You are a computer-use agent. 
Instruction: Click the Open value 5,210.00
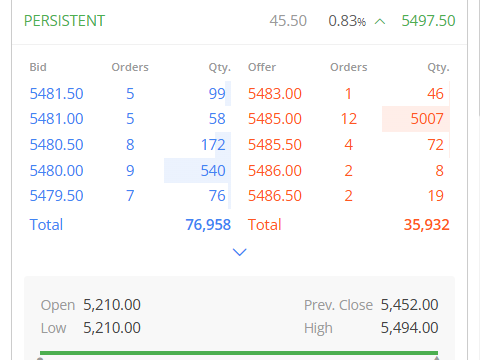[x=112, y=305]
